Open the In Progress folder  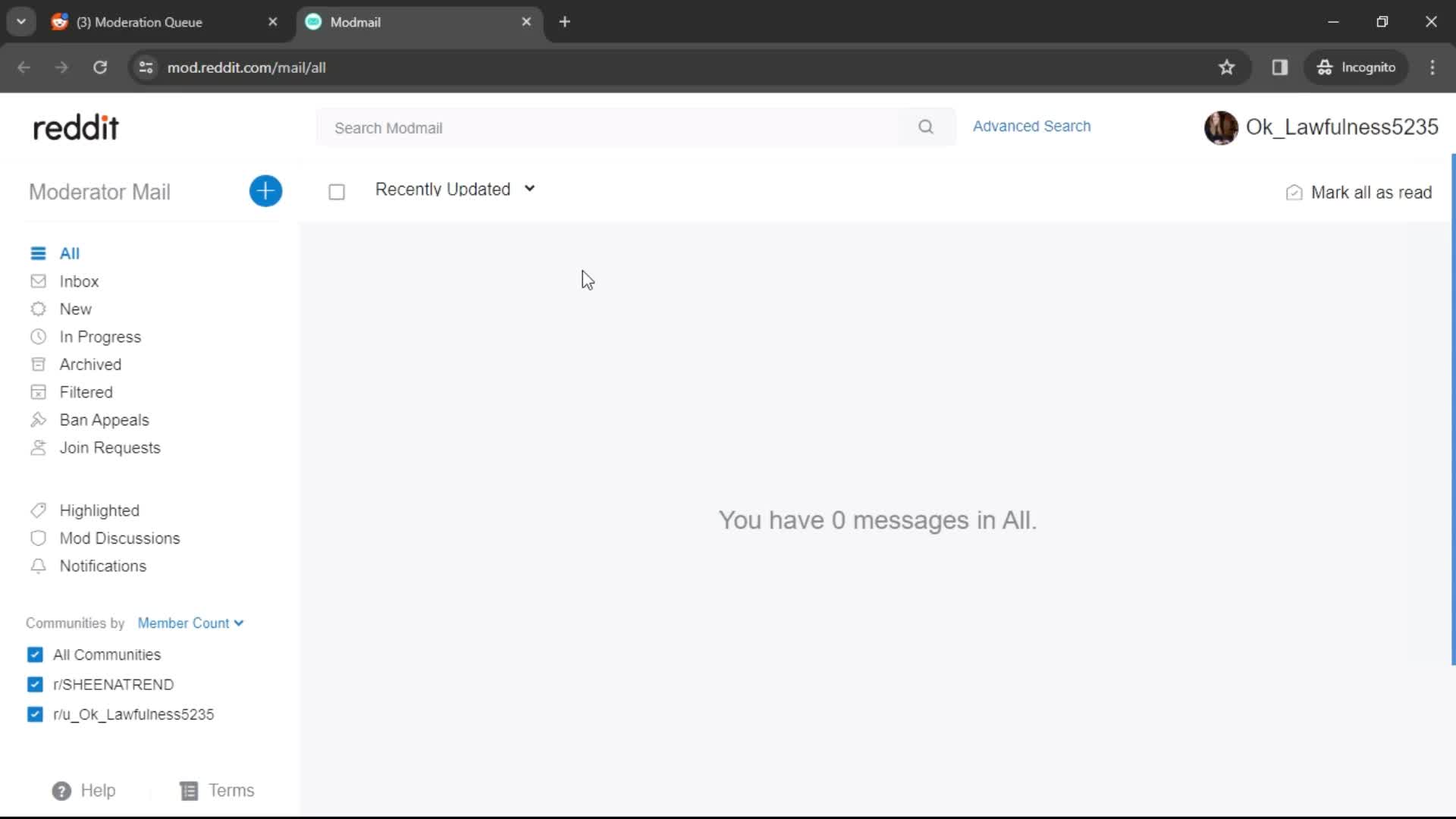point(101,337)
